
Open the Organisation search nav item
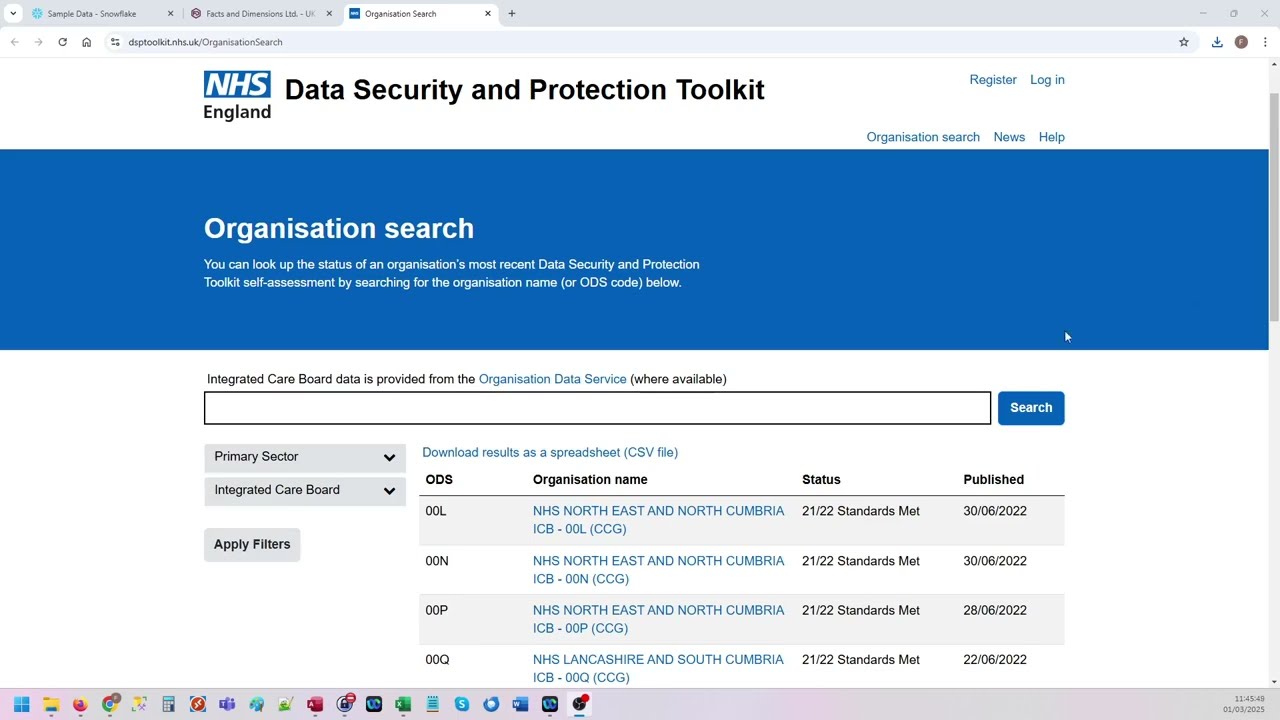click(923, 137)
